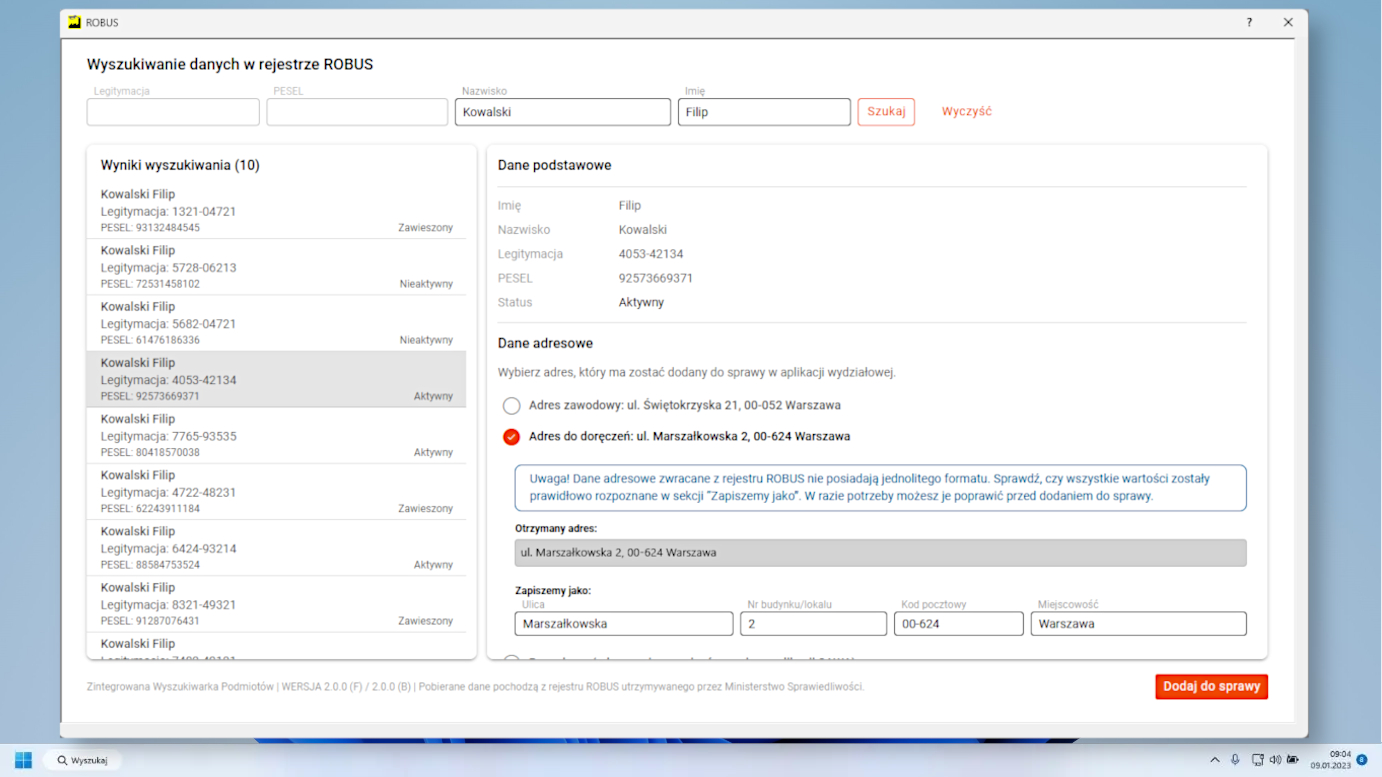Click the PESEL value 92573669371 in details
The image size is (1382, 777).
point(656,278)
